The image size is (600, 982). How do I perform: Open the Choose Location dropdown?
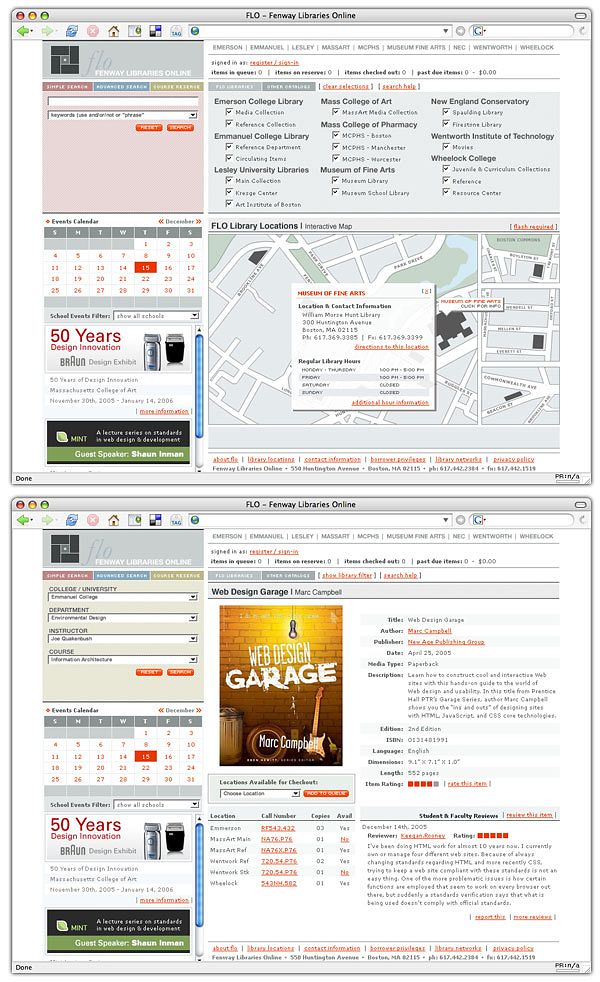tap(296, 793)
